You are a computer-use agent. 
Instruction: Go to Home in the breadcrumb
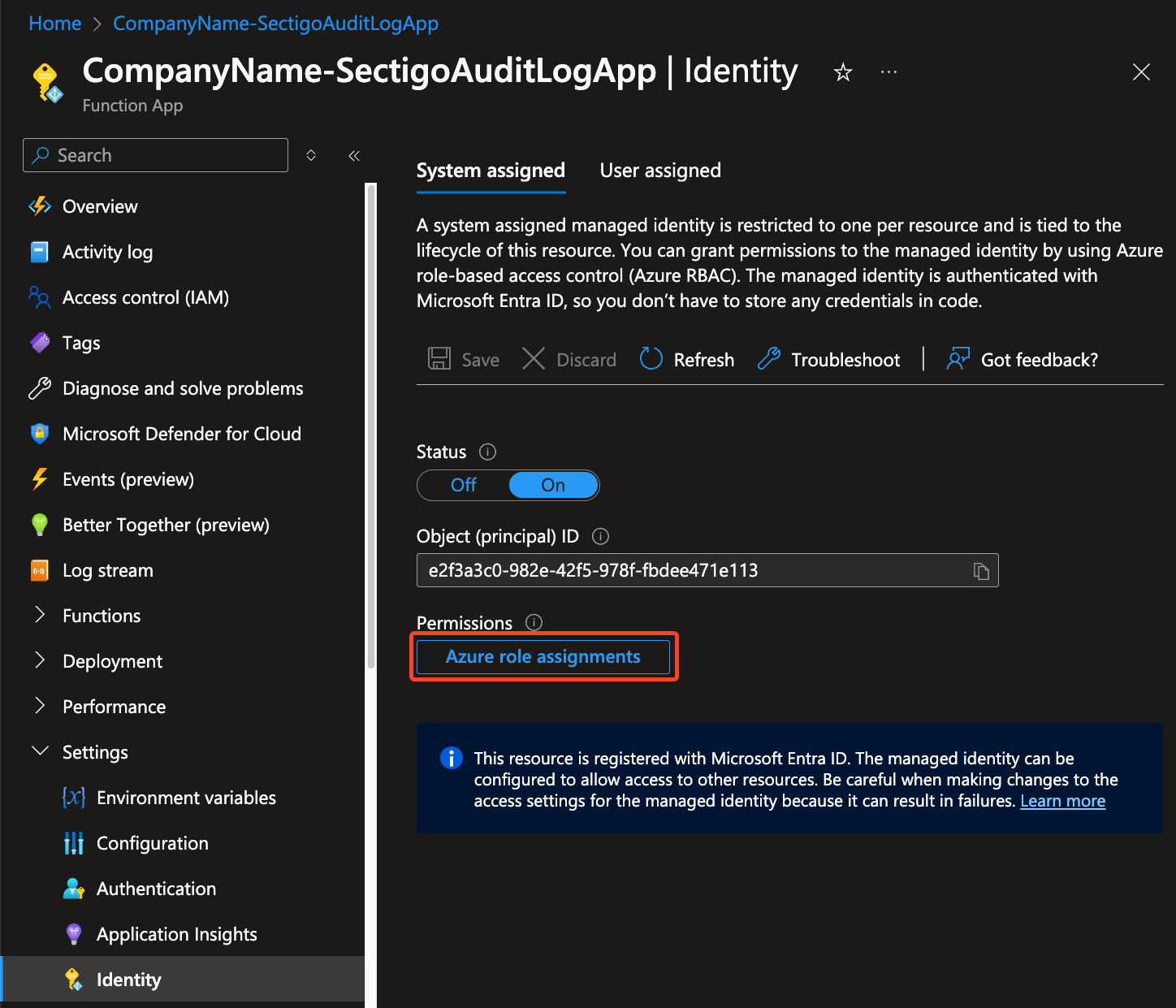point(55,24)
